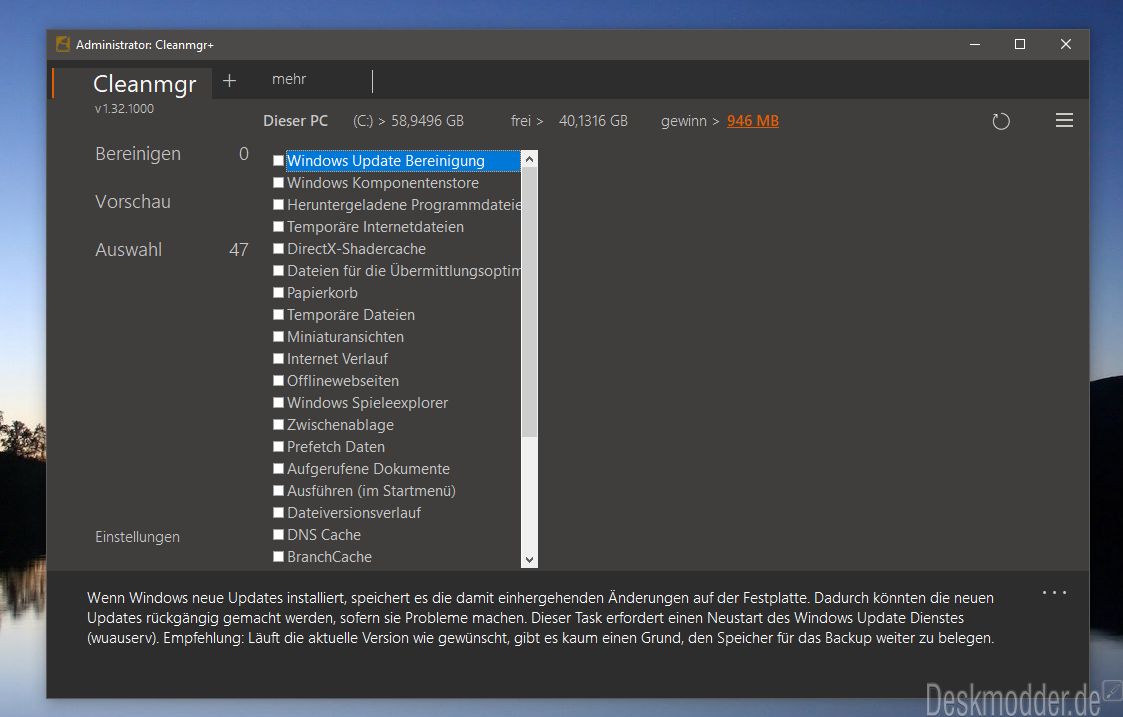Toggle the Internet Verlauf checkbox
The height and width of the screenshot is (717, 1123).
[279, 358]
